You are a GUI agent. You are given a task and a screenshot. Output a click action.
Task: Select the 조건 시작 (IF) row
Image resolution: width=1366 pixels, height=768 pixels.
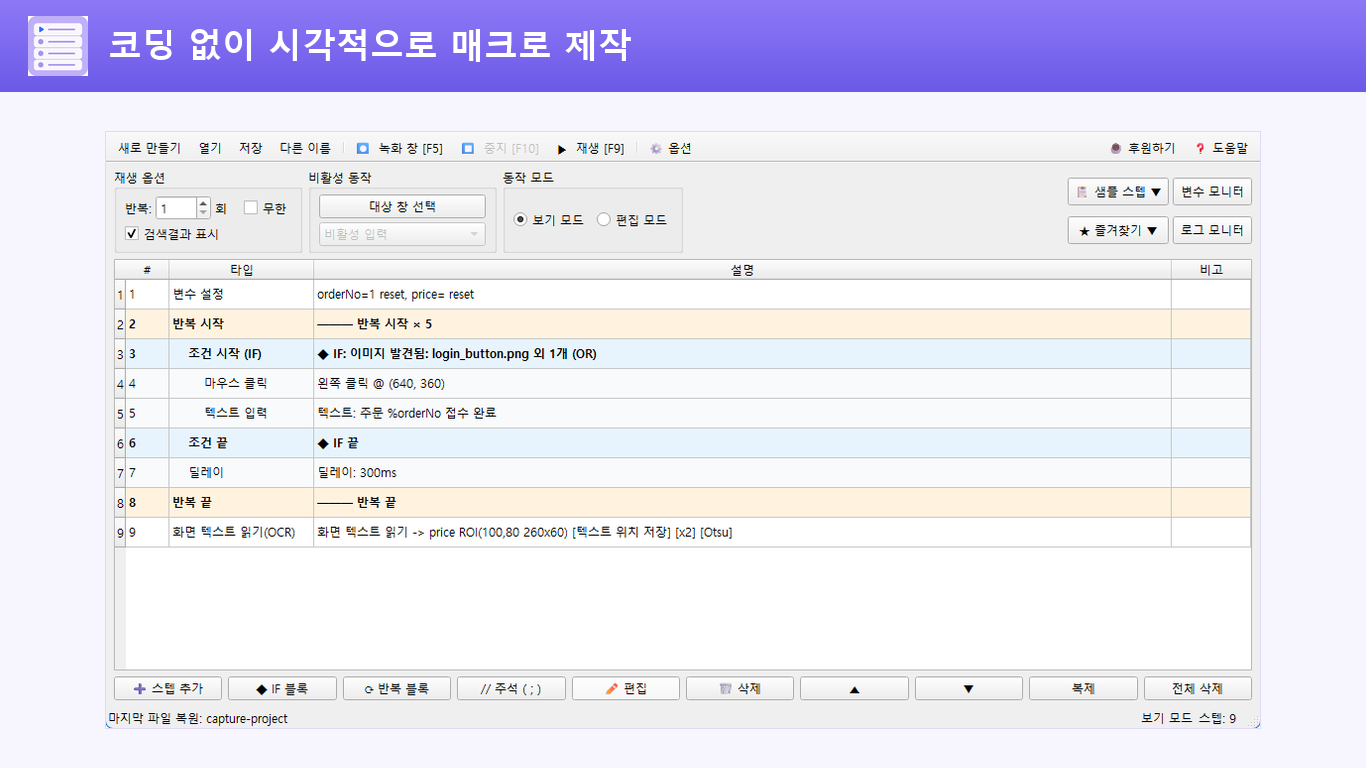683,354
